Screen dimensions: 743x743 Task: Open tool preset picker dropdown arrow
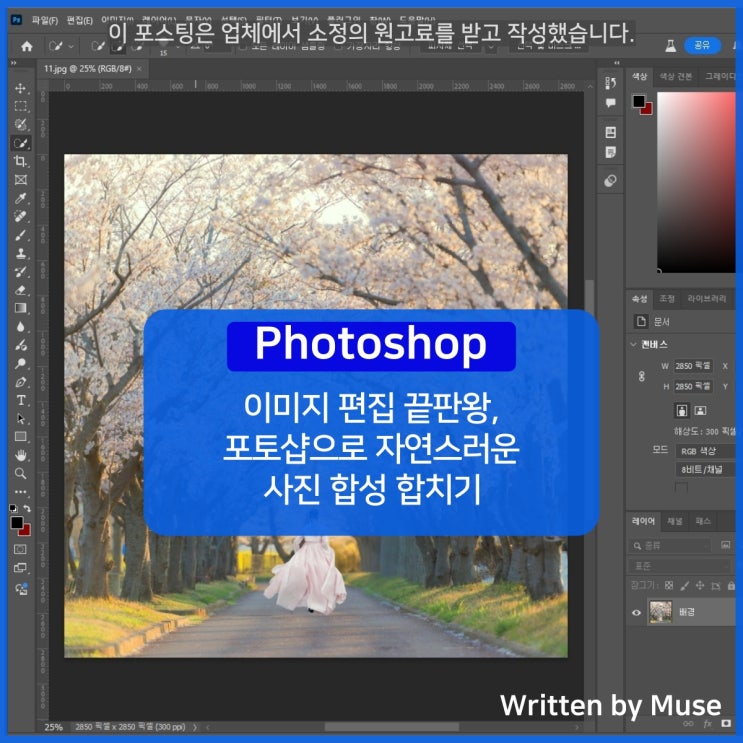(x=71, y=46)
